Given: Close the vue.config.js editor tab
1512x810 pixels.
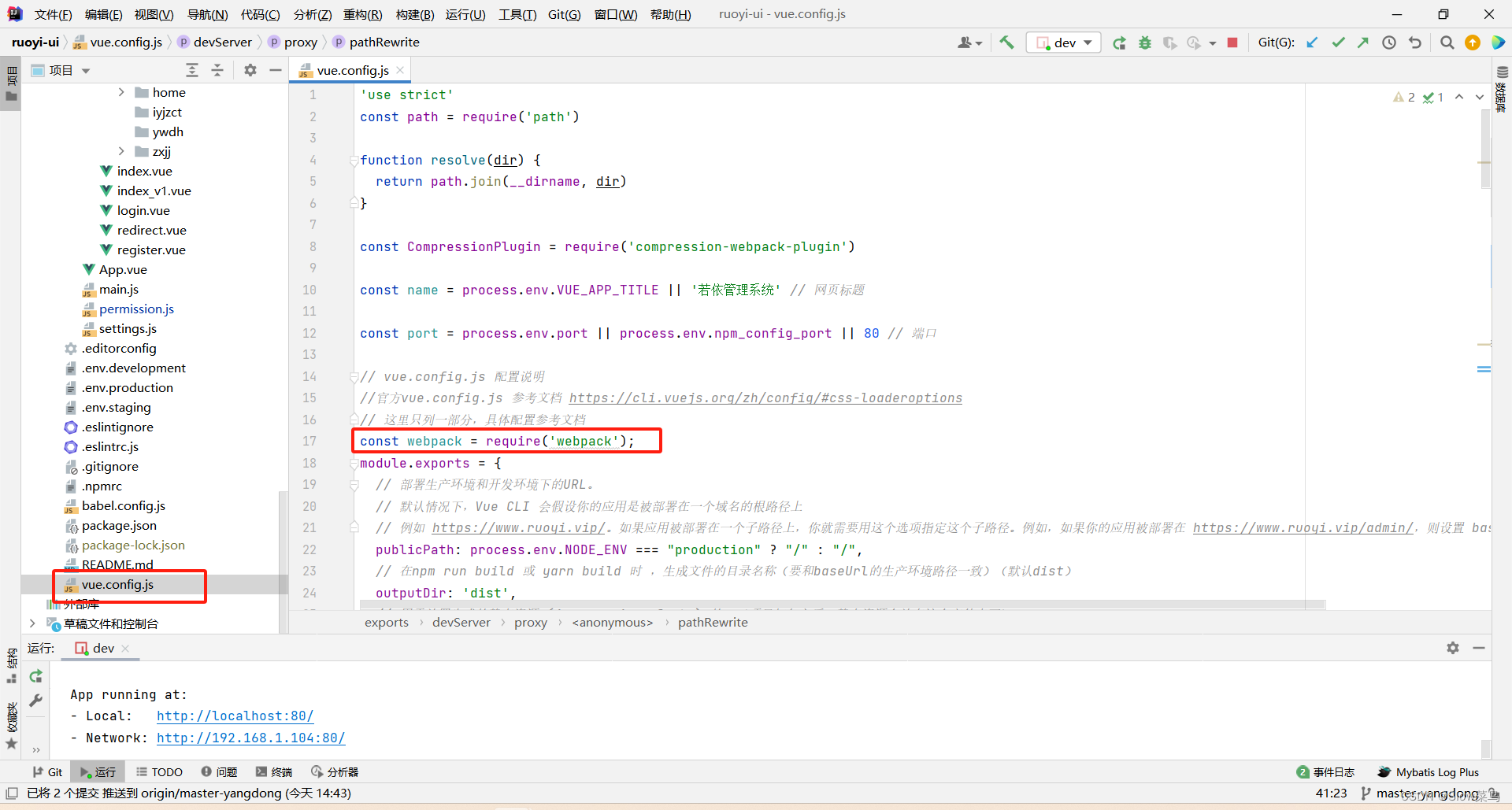Looking at the screenshot, I should pyautogui.click(x=400, y=70).
